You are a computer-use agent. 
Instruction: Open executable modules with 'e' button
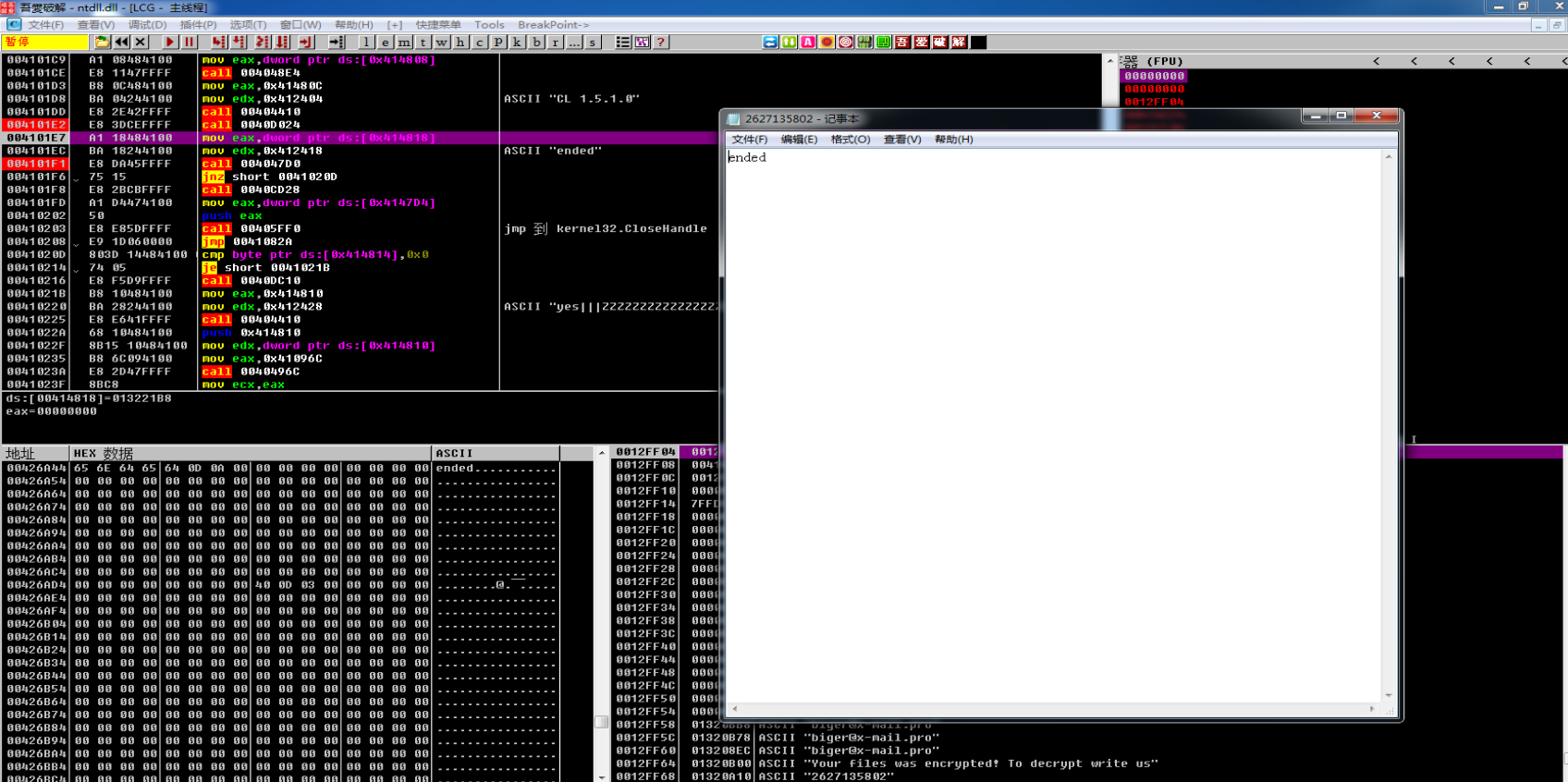[386, 42]
